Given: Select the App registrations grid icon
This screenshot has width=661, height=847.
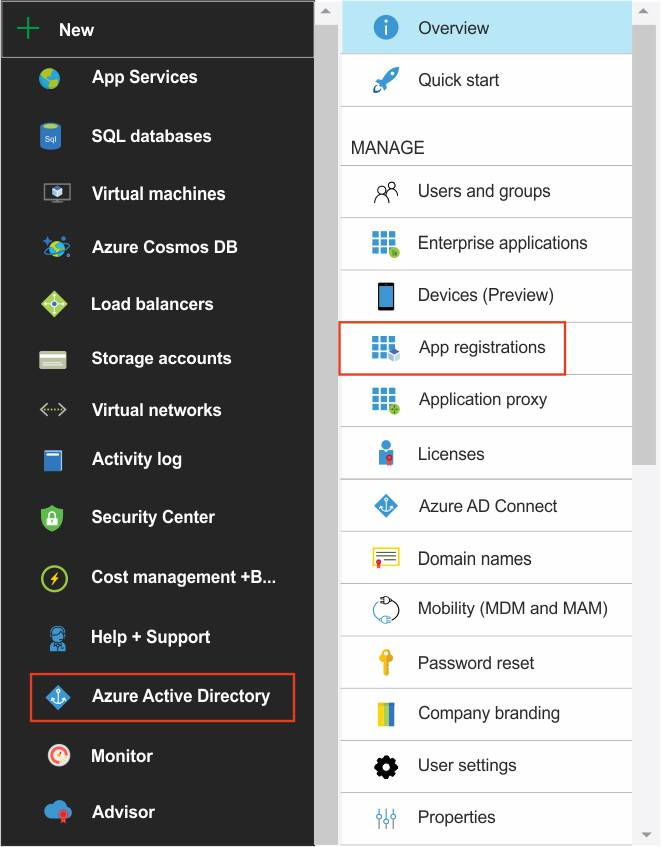Looking at the screenshot, I should point(386,348).
